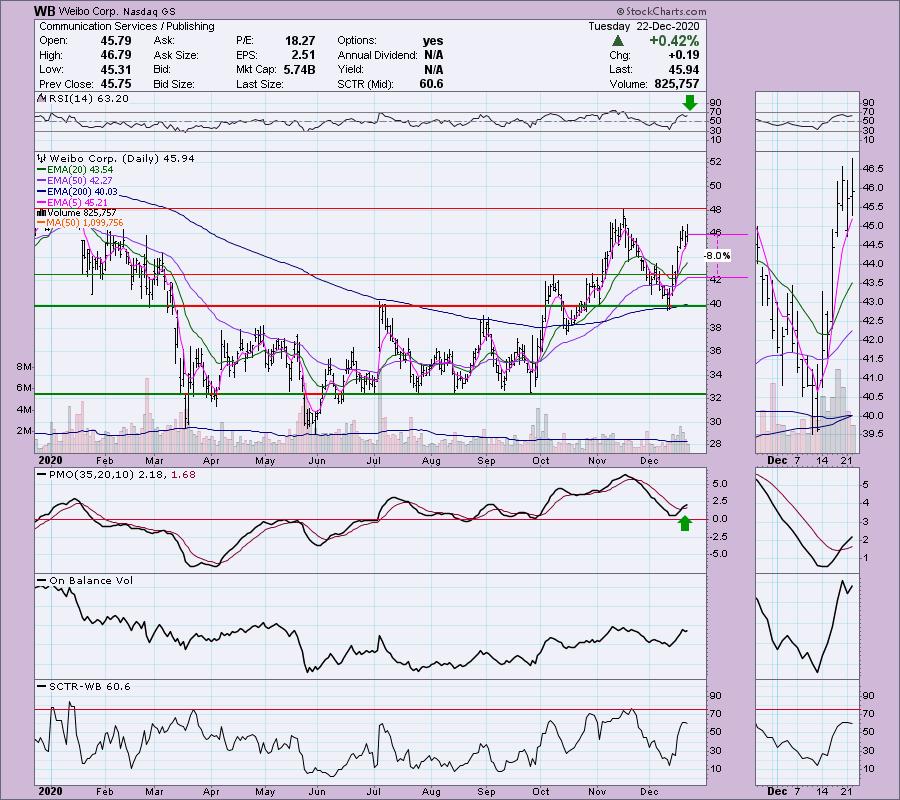900x800 pixels.
Task: Click the EPS value 2.51
Action: 303,55
